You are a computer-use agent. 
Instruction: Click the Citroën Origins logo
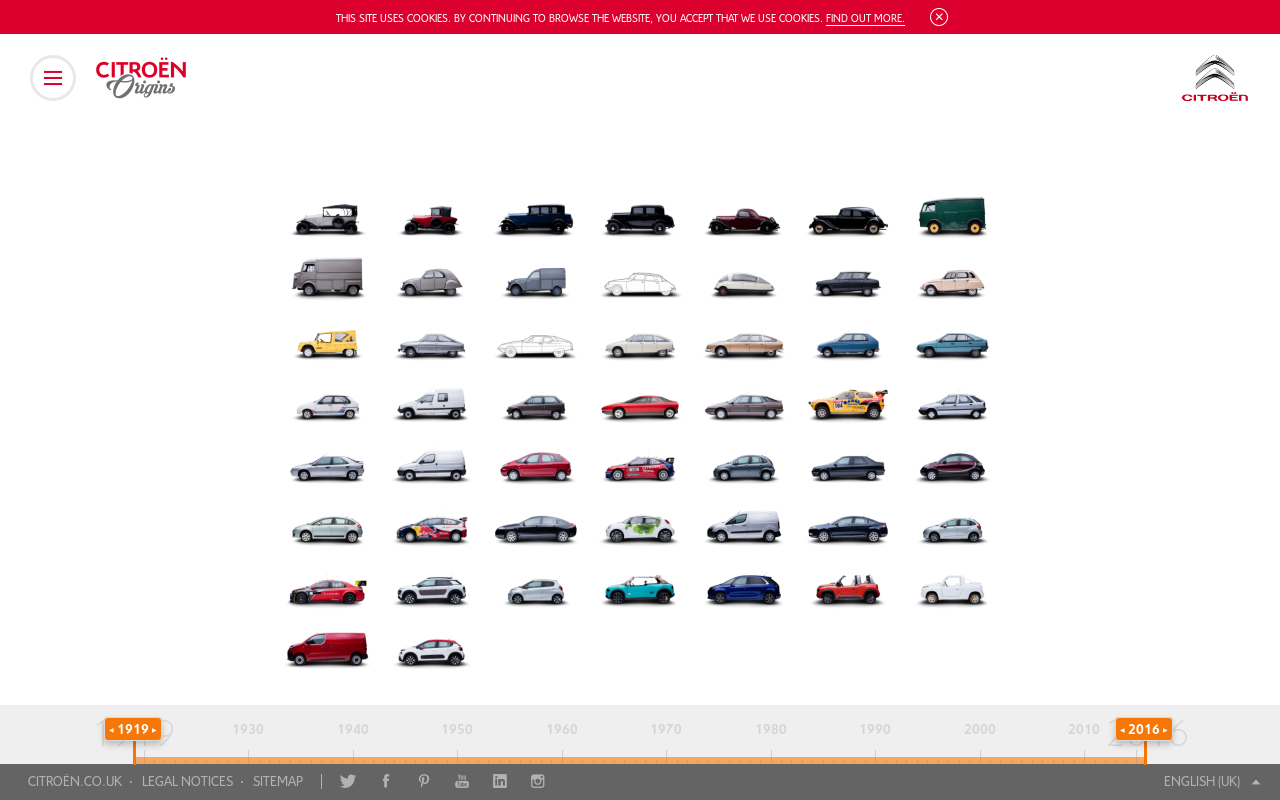[141, 79]
